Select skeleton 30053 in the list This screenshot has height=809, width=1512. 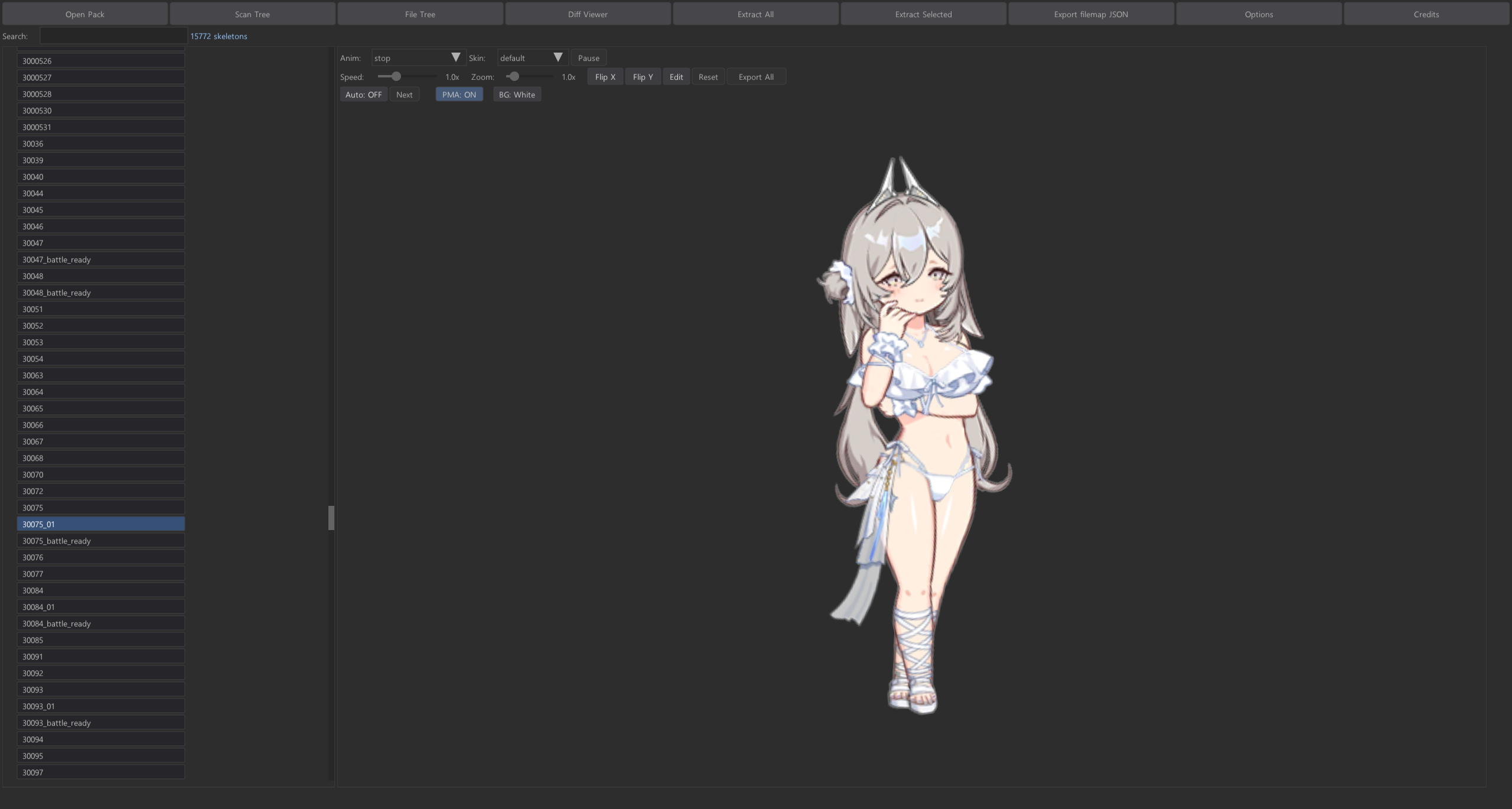101,342
